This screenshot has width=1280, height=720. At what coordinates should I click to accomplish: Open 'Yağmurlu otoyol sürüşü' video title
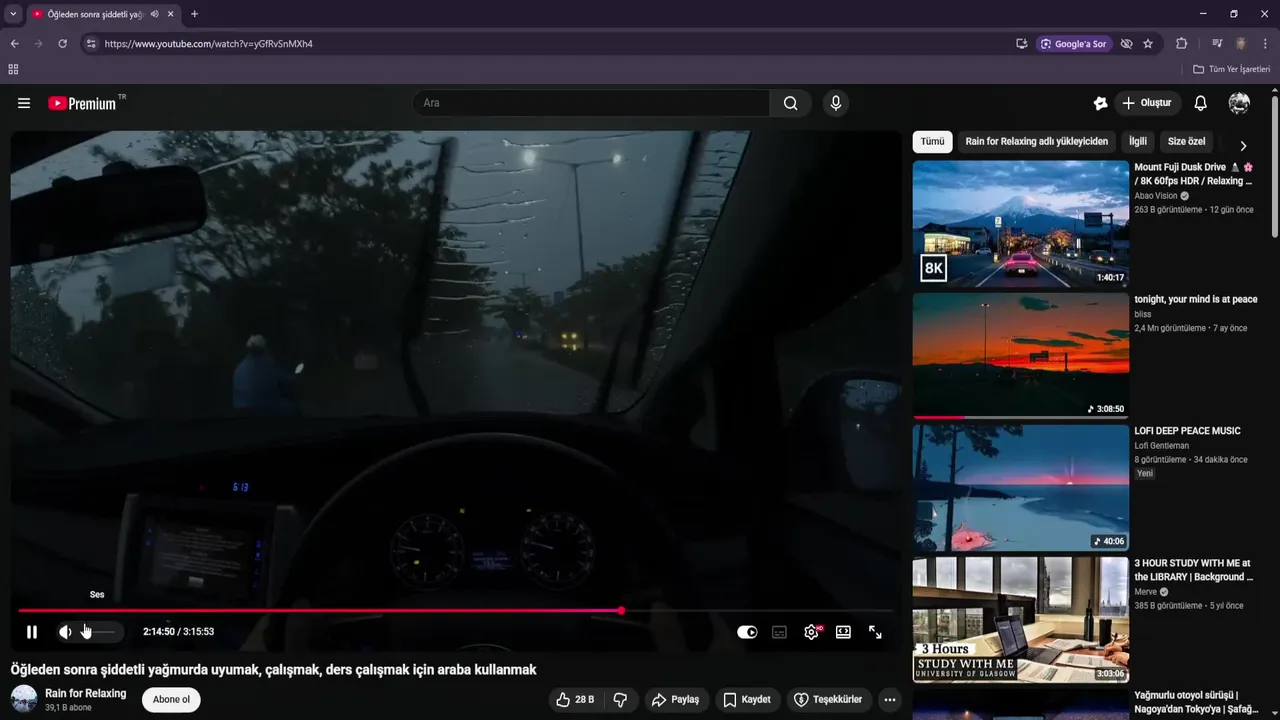pos(1194,702)
